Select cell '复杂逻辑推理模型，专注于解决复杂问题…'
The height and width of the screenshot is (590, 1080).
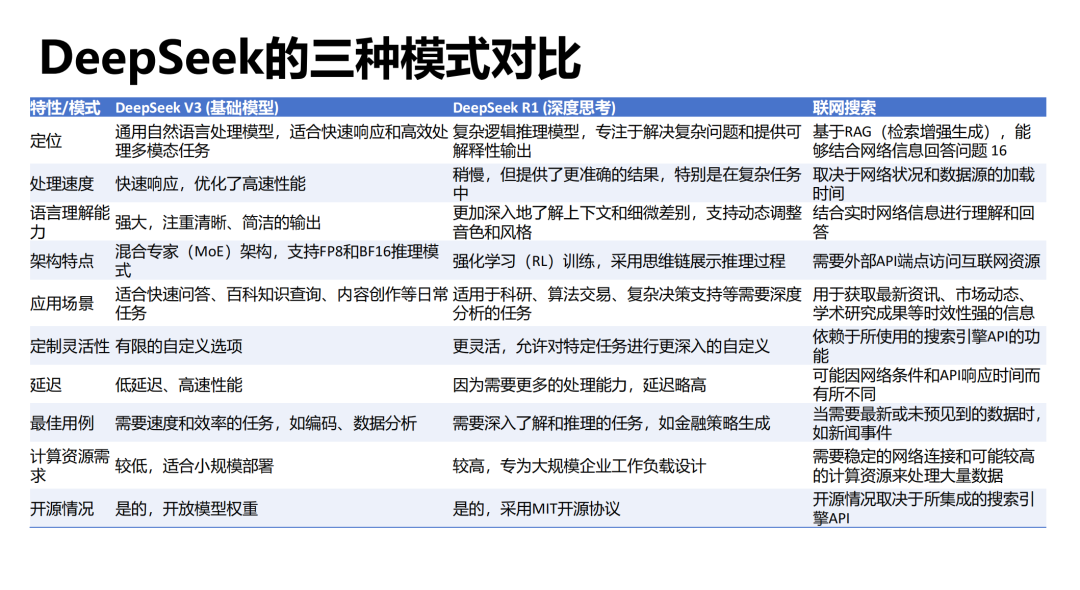point(627,141)
